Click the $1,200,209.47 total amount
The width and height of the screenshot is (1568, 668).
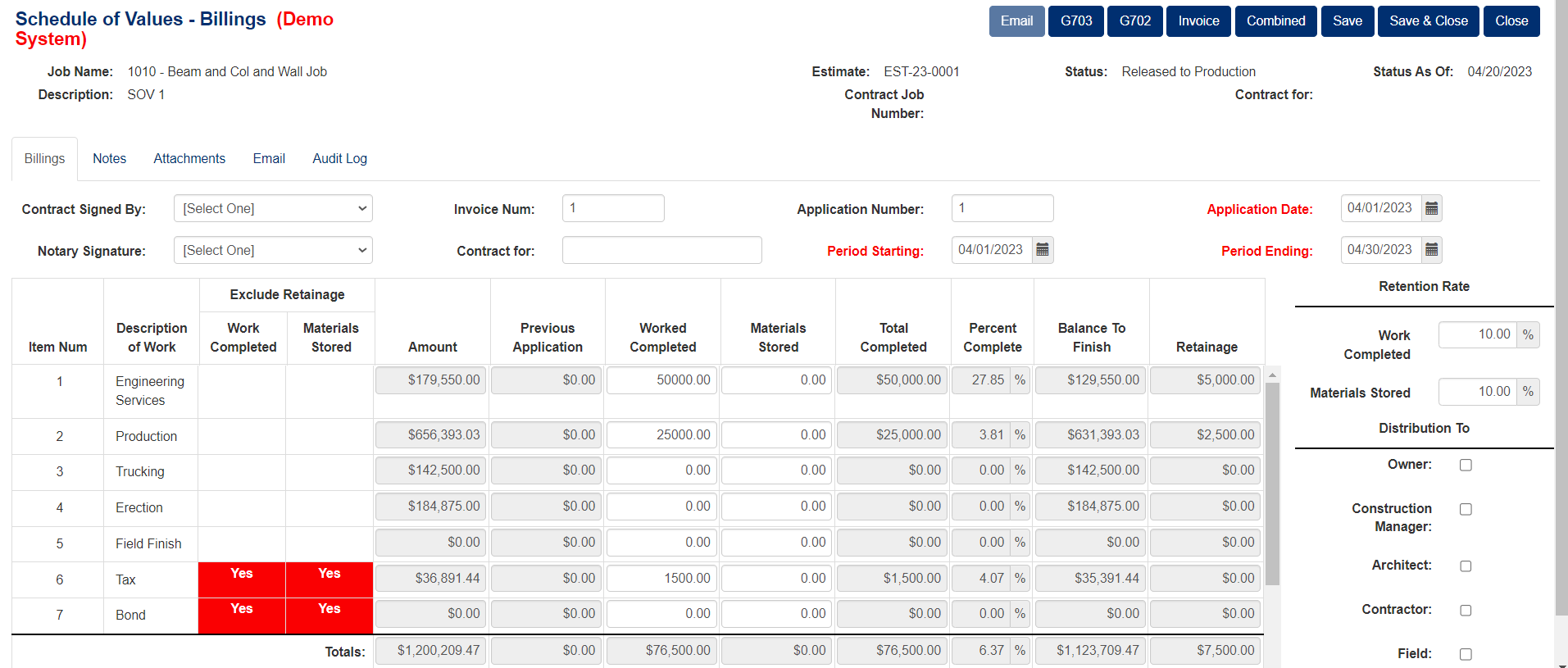coord(431,651)
